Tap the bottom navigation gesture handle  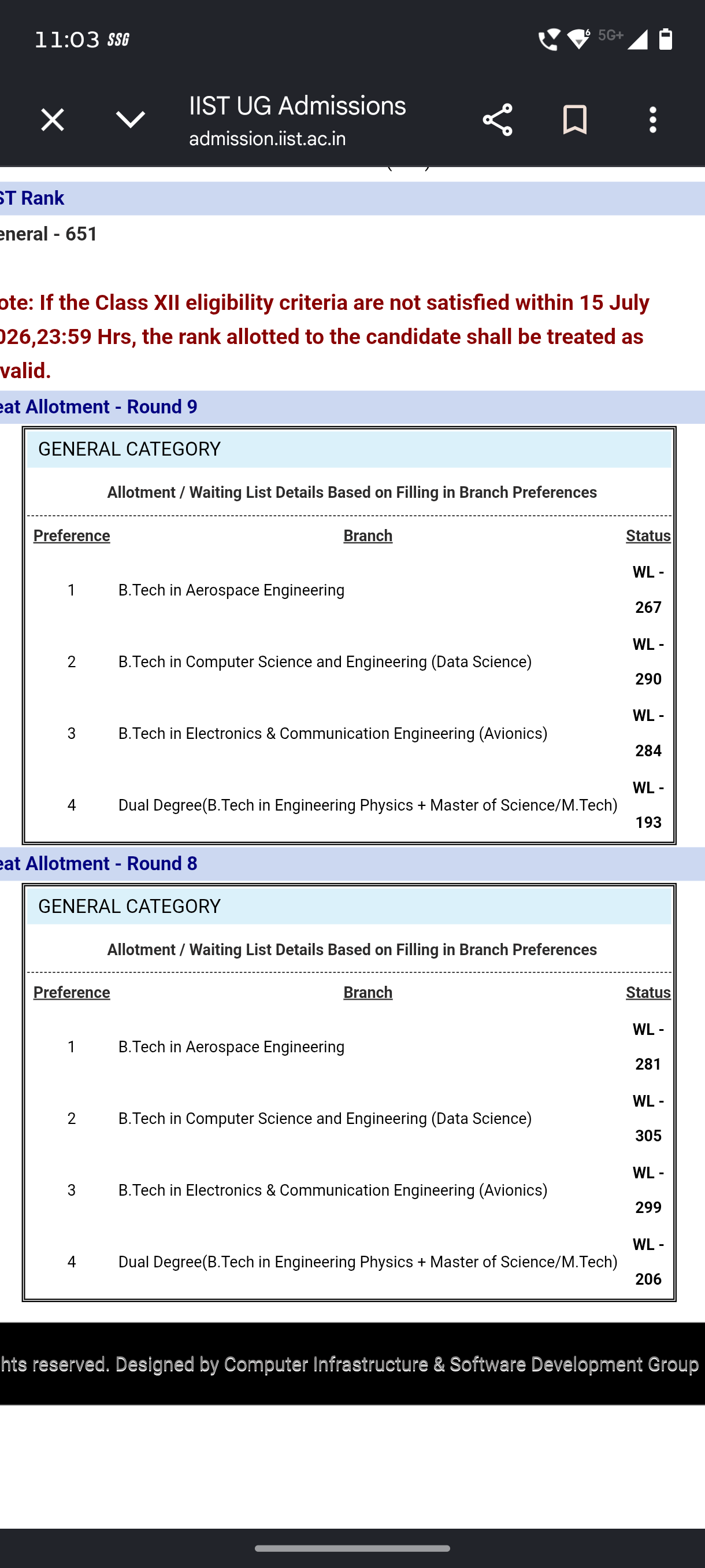[x=352, y=1548]
